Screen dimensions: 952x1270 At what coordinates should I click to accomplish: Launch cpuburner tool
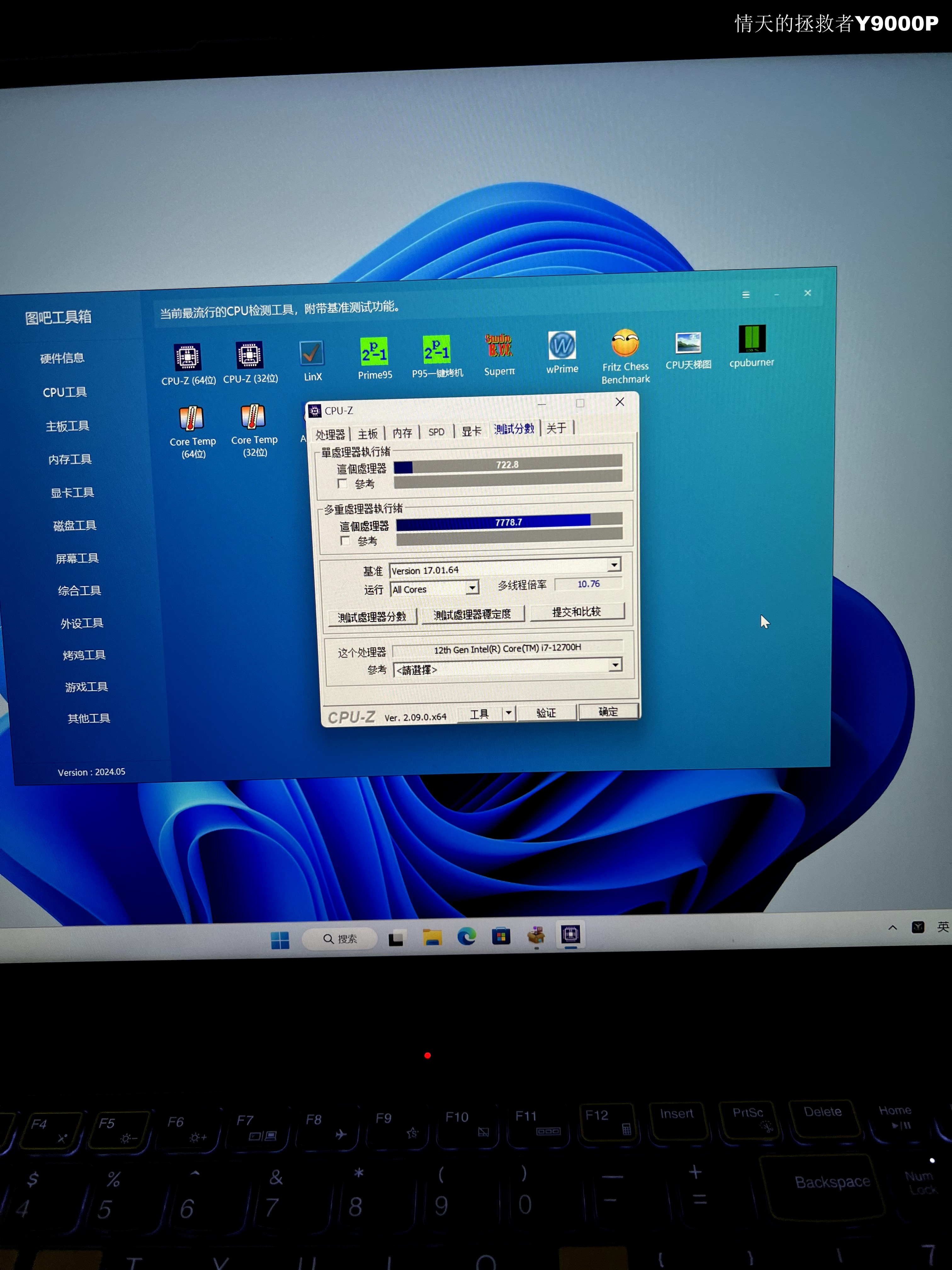pyautogui.click(x=752, y=346)
